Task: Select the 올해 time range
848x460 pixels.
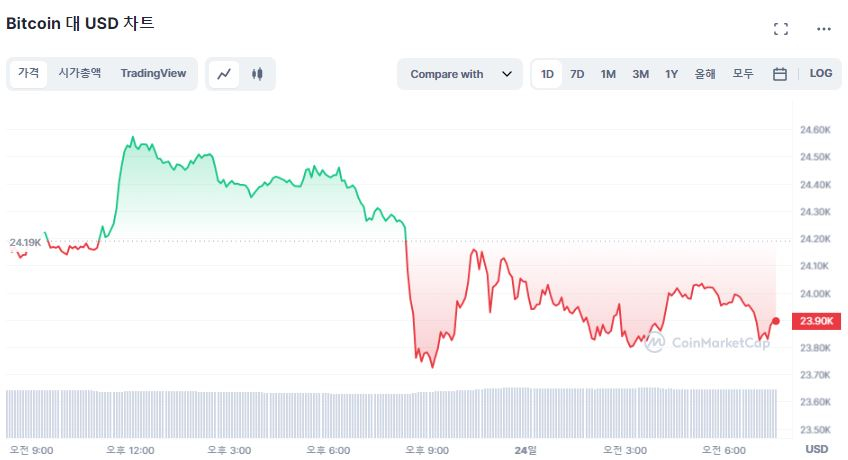Action: 705,74
